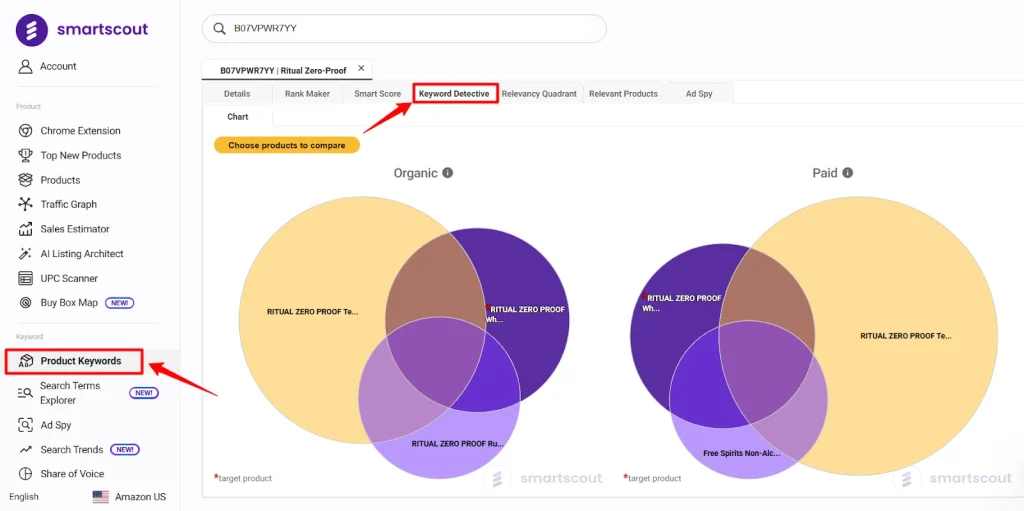
Task: Select the Keyword Detective tab
Action: tap(455, 93)
